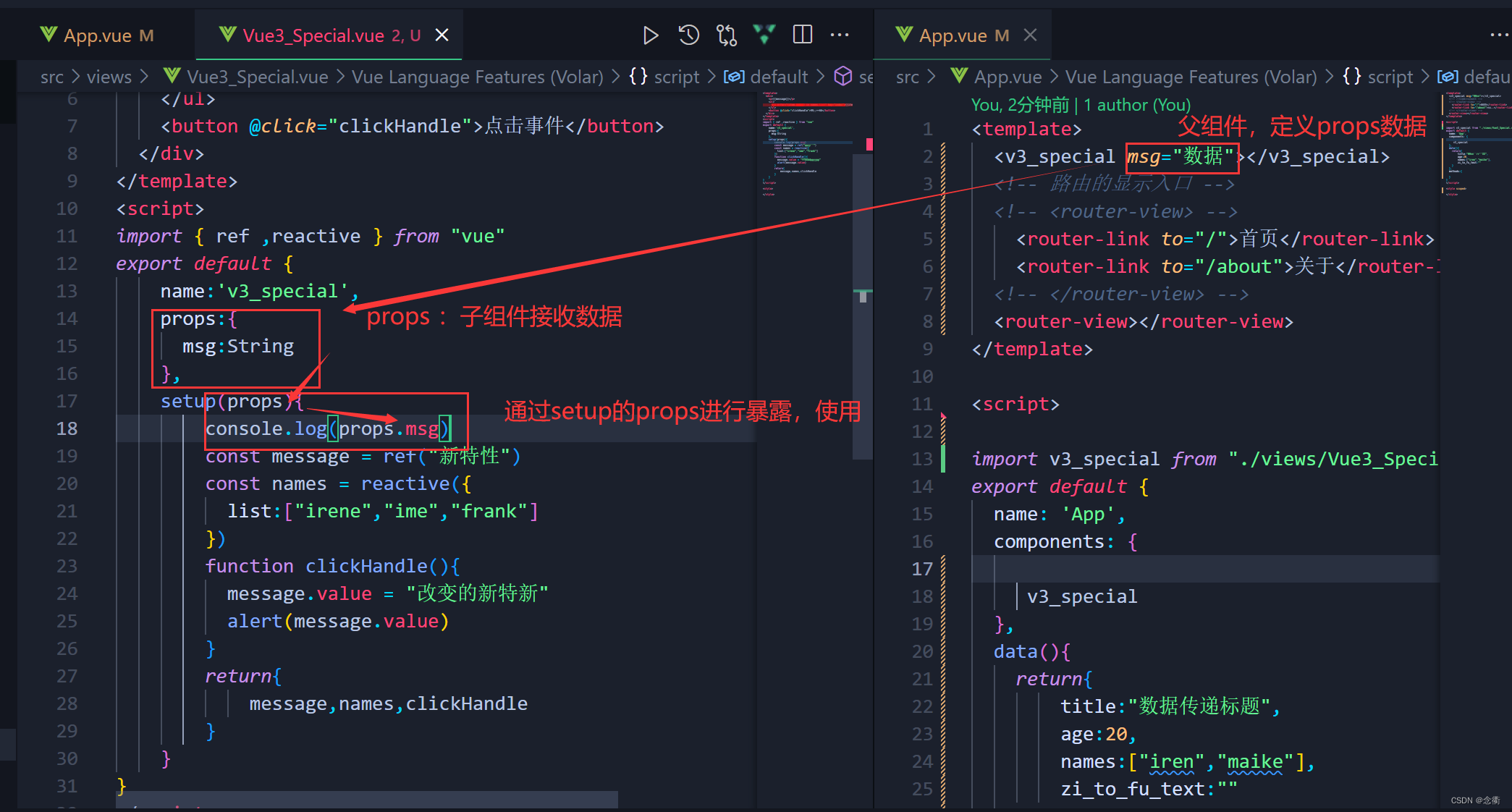Click line number 18 in left gutter

(x=67, y=428)
